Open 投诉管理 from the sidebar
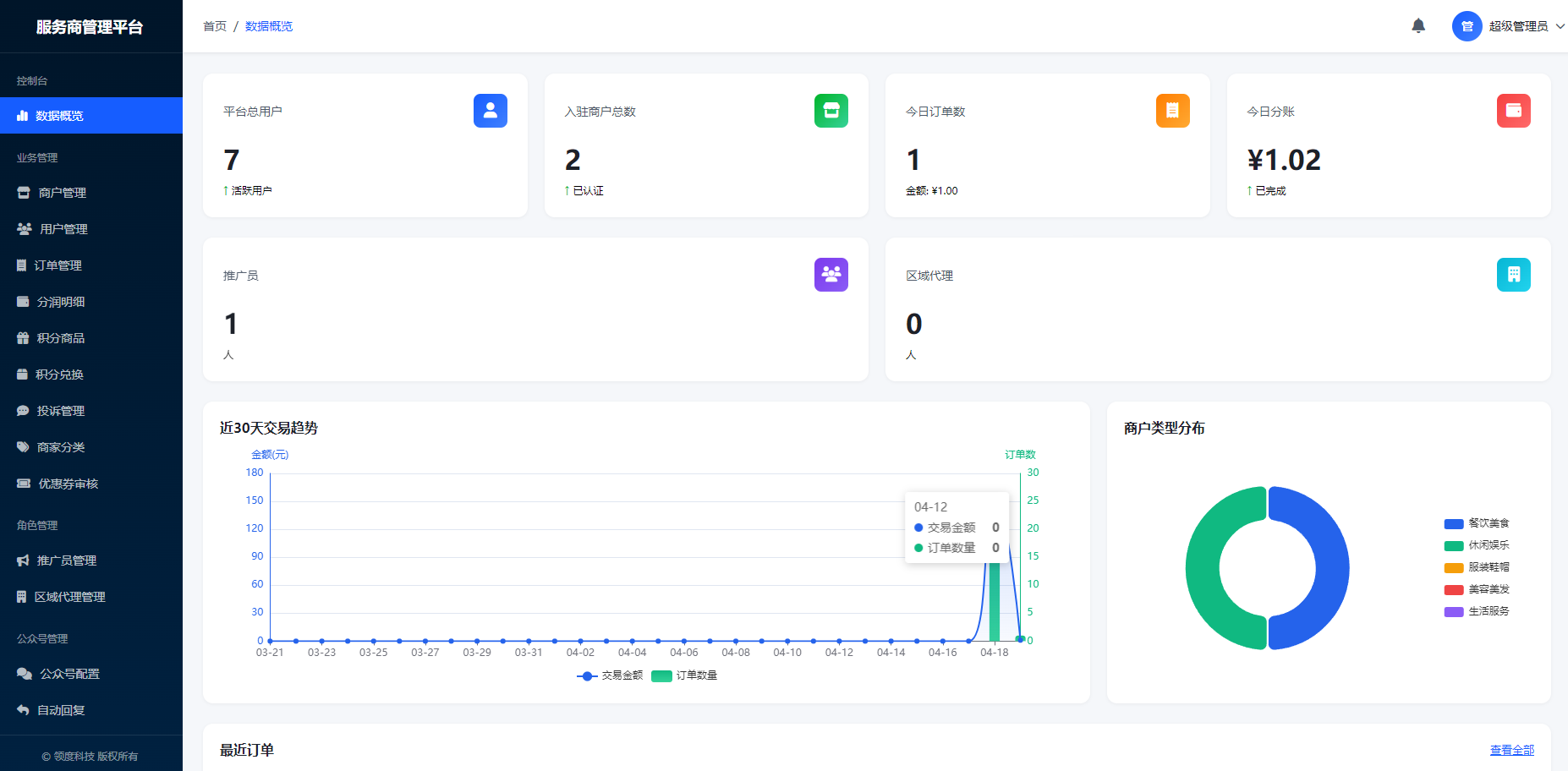This screenshot has width=1568, height=771. tap(91, 411)
